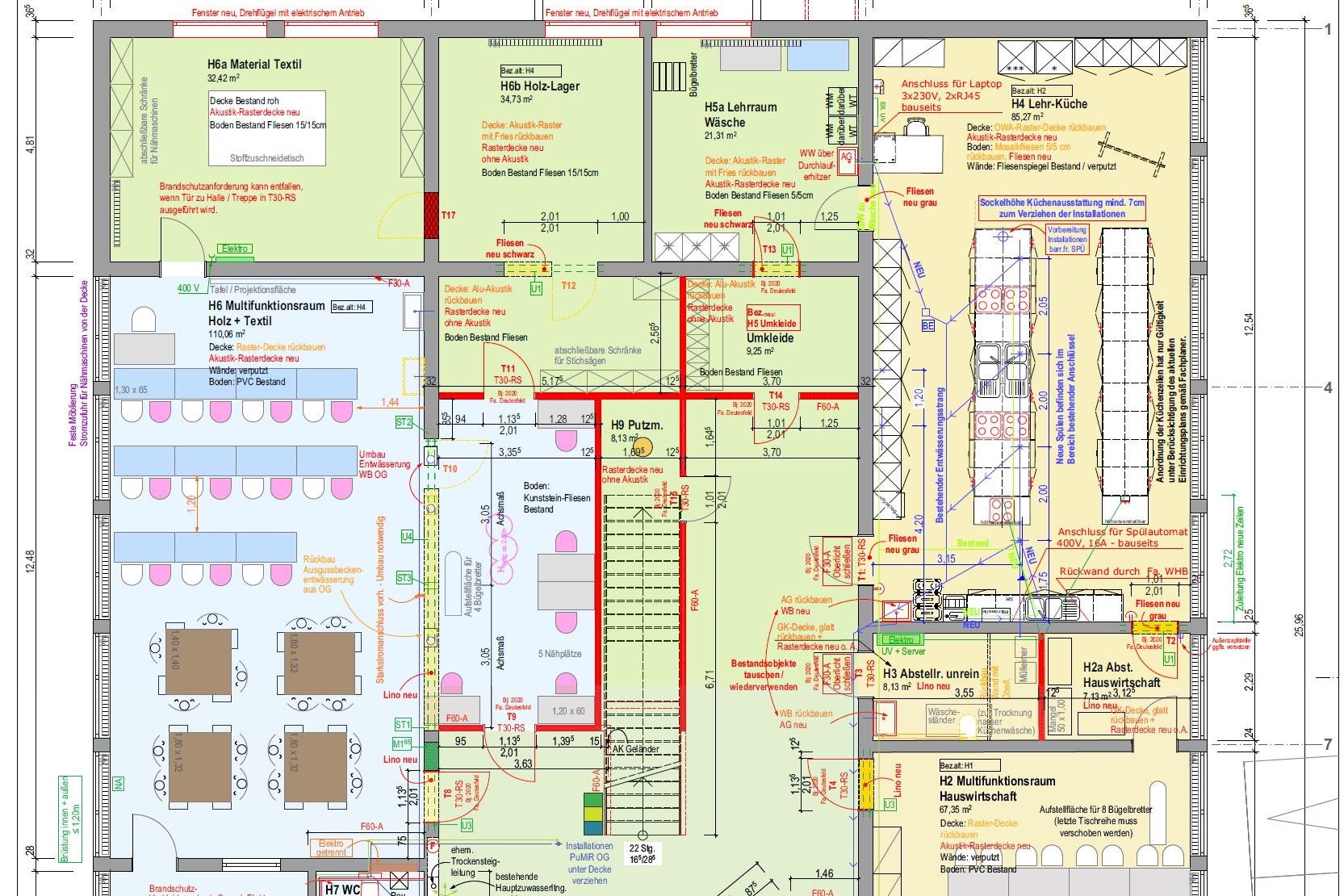Click the '1,20 x 60' table dimension
The width and height of the screenshot is (1344, 896).
coord(568,711)
